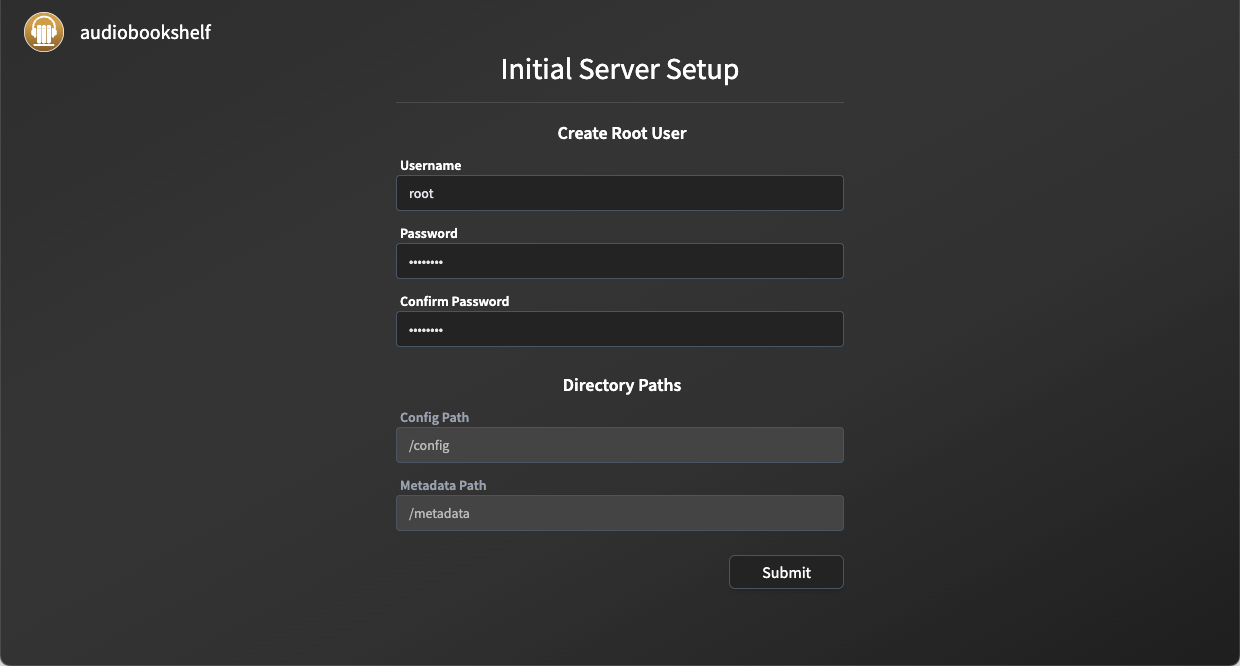Image resolution: width=1240 pixels, height=666 pixels.
Task: Click the masked dots in the Password field
Action: pos(426,262)
